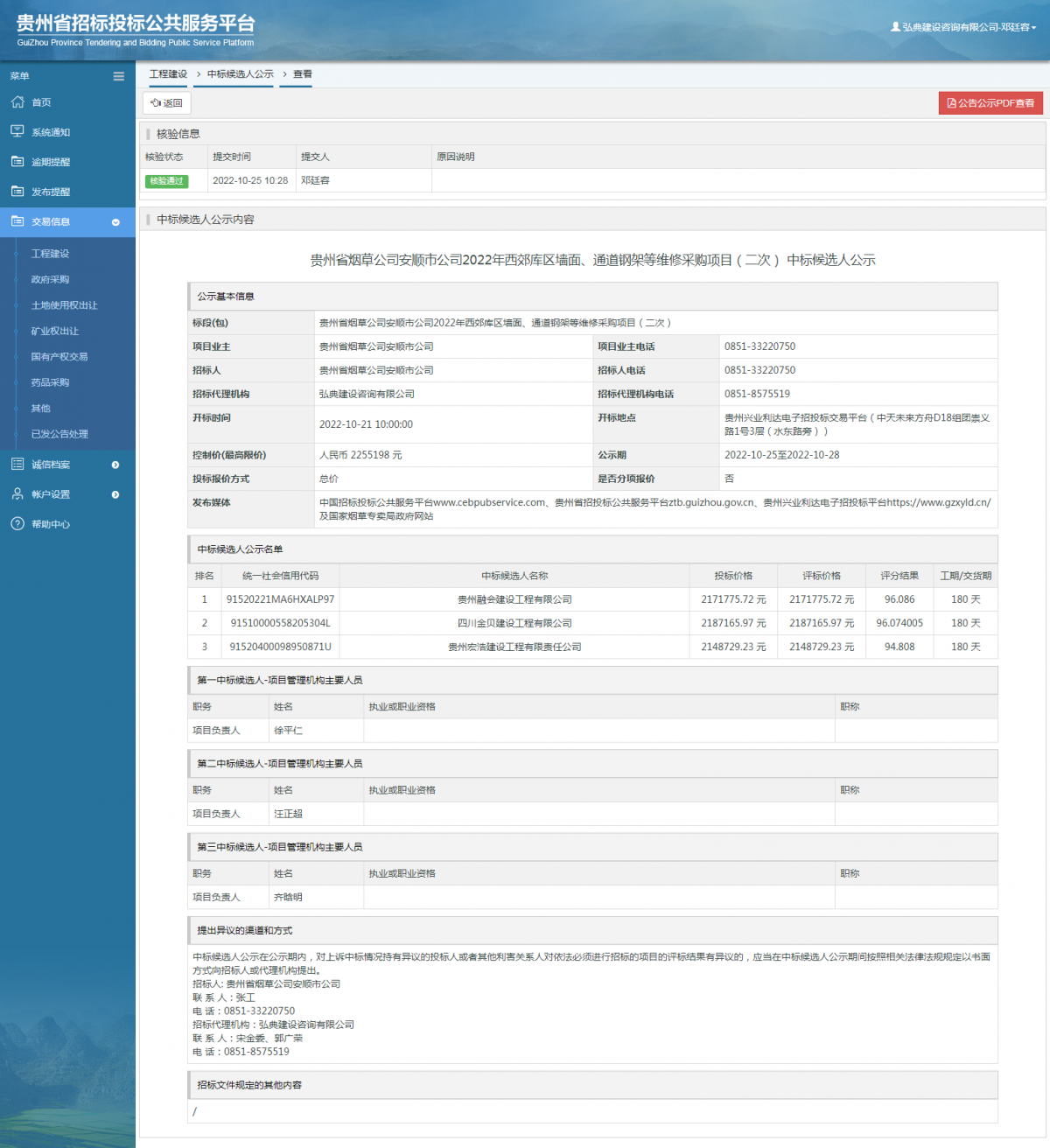Screen dimensions: 1050x1148
Task: Select 政府采购 submenu item
Action: pyautogui.click(x=50, y=279)
